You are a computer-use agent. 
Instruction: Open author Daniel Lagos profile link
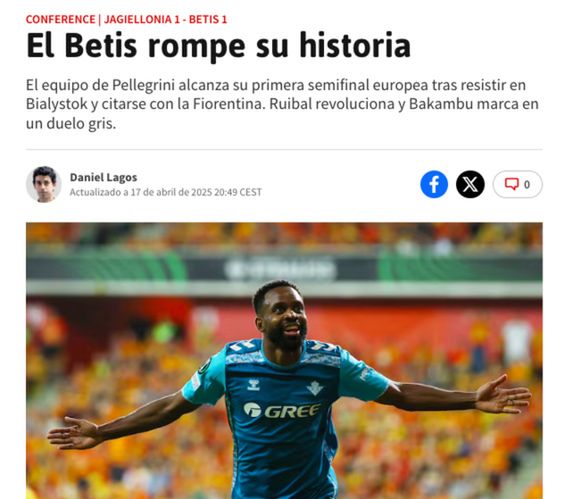(x=103, y=177)
